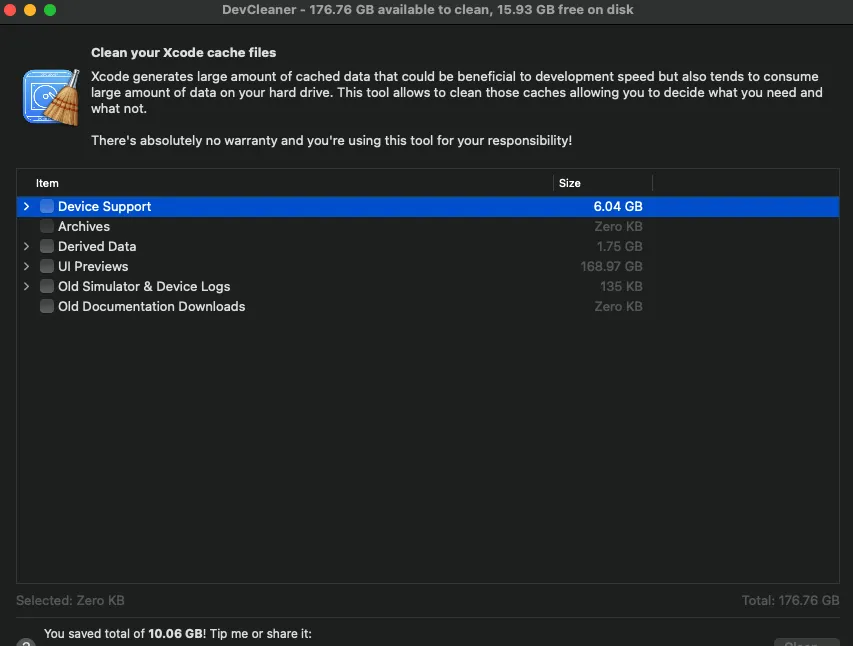
Task: Expand the Device Support row
Action: (26, 206)
